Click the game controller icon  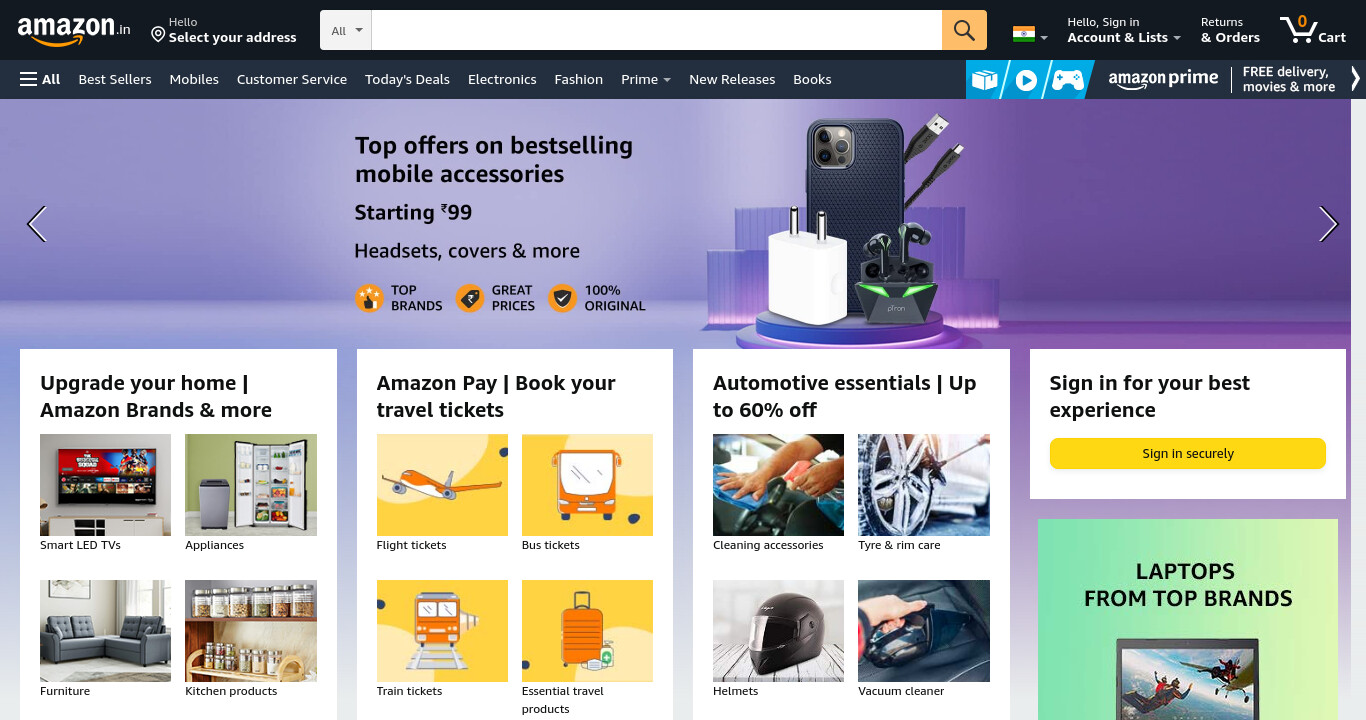coord(1067,80)
